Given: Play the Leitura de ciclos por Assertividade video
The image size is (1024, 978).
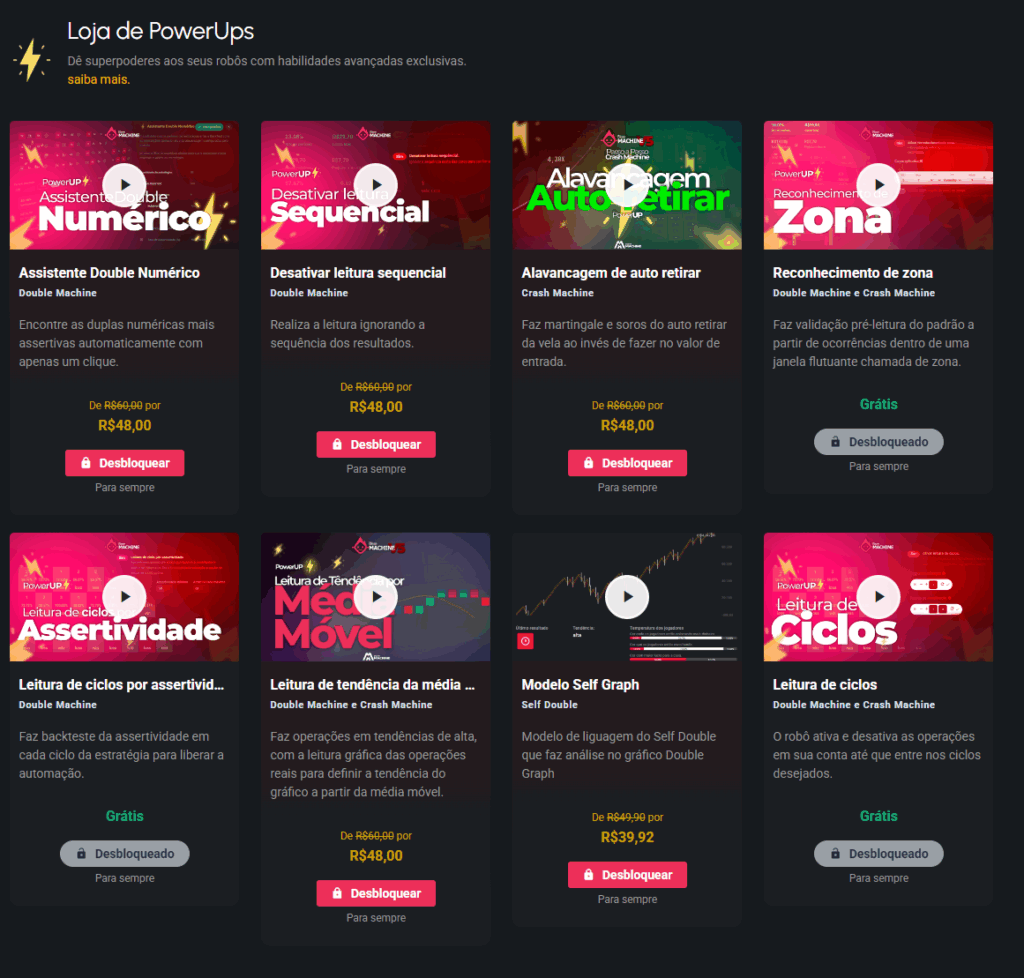Looking at the screenshot, I should click(x=124, y=597).
